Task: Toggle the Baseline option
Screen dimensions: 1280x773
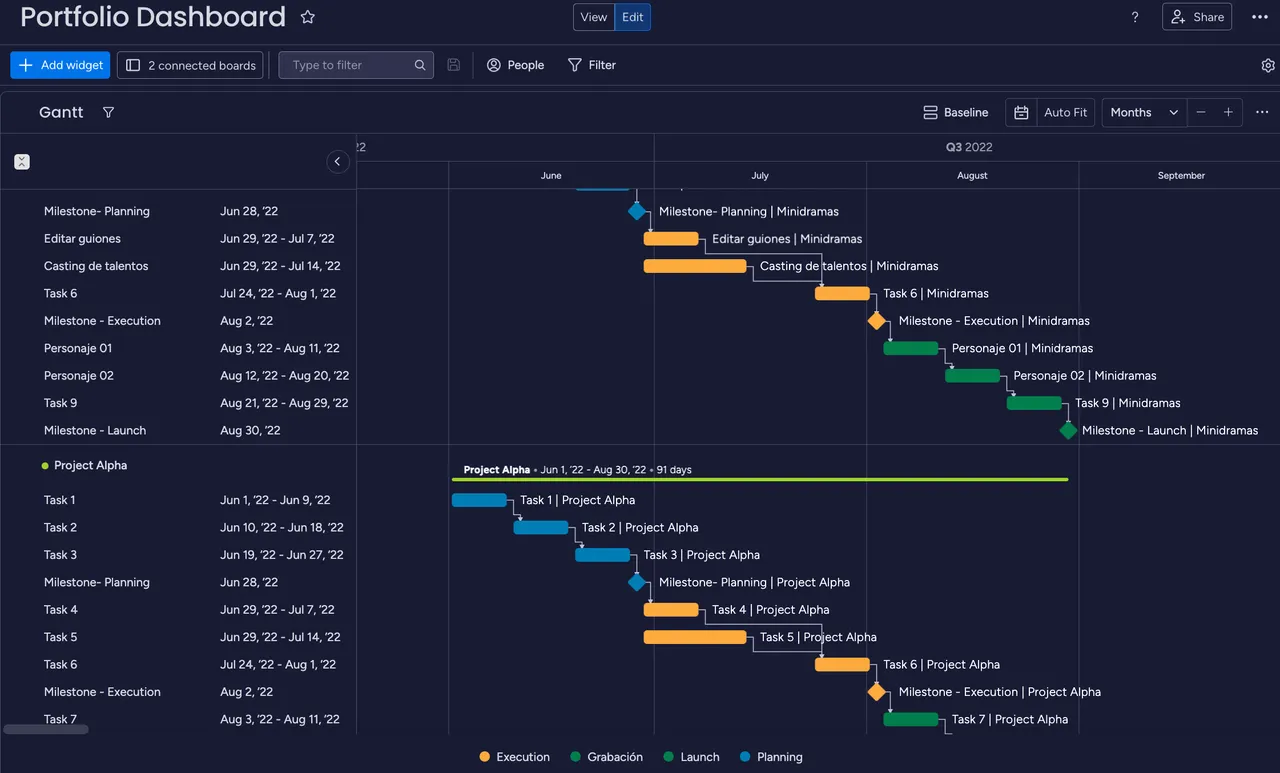Action: pos(955,113)
